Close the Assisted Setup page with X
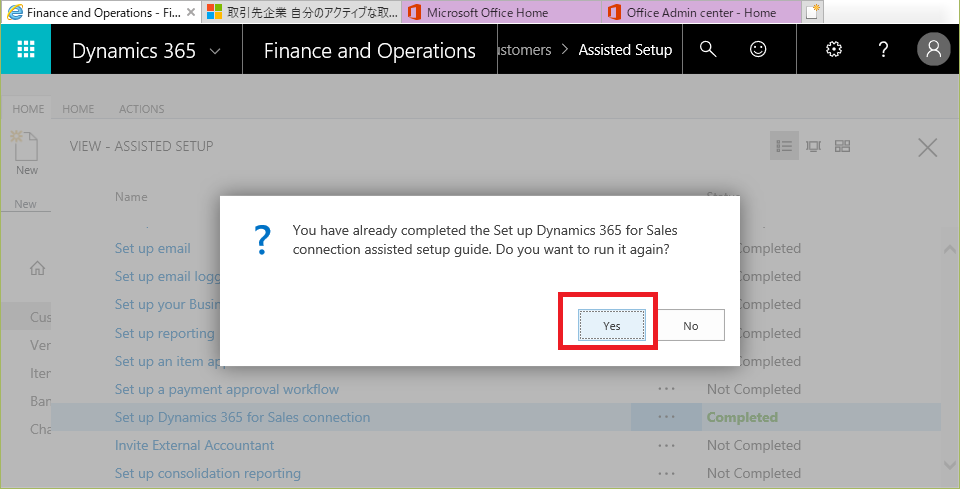This screenshot has height=489, width=960. pyautogui.click(x=928, y=147)
